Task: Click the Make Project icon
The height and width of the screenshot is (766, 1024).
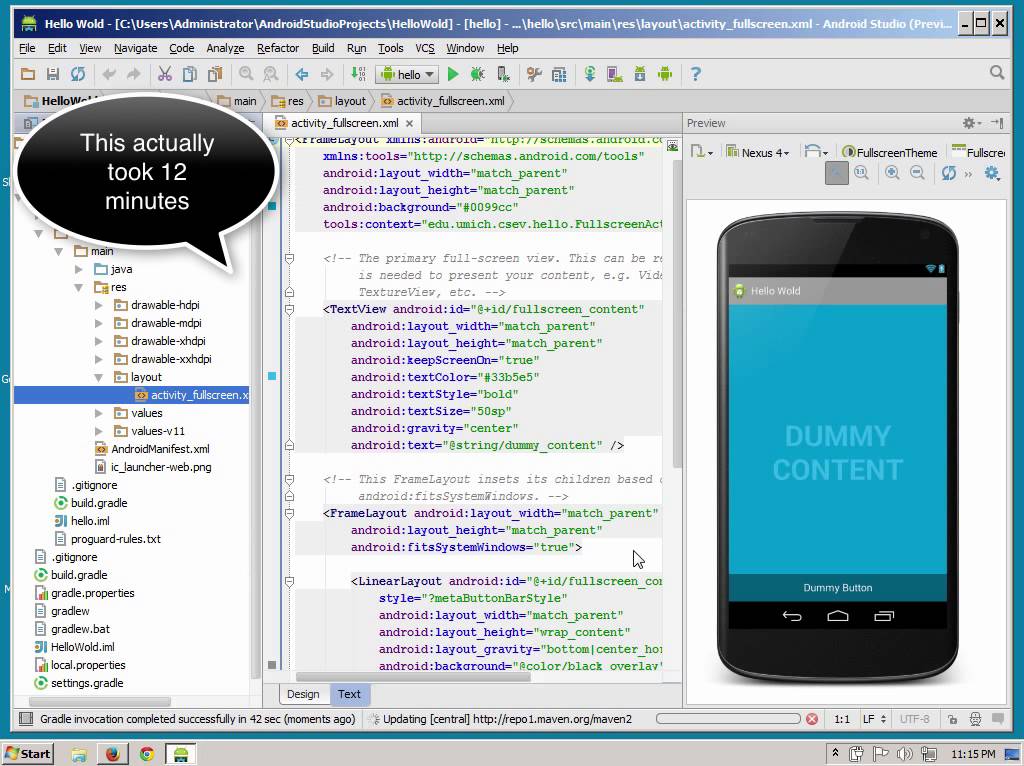Action: coord(358,74)
